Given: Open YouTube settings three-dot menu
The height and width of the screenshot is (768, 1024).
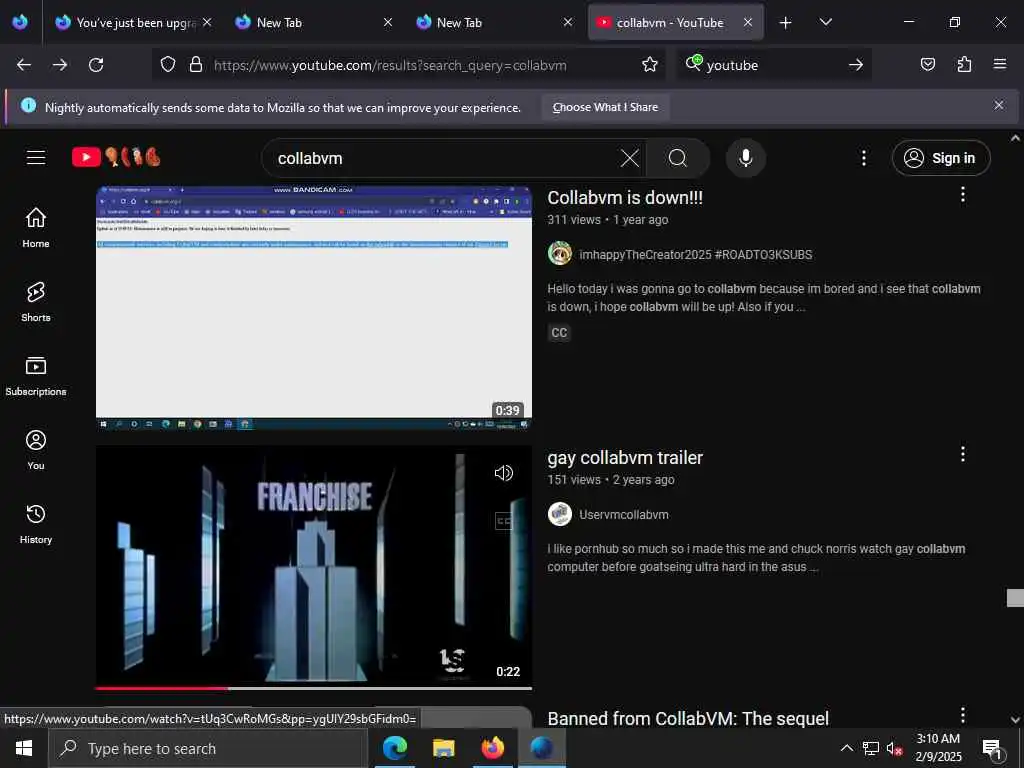Looking at the screenshot, I should [x=863, y=158].
